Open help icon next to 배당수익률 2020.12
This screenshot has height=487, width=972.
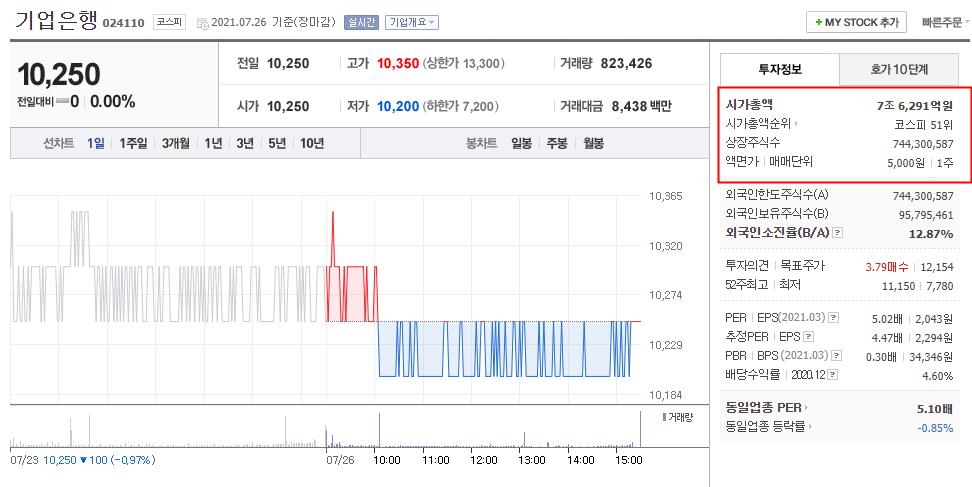(x=833, y=375)
